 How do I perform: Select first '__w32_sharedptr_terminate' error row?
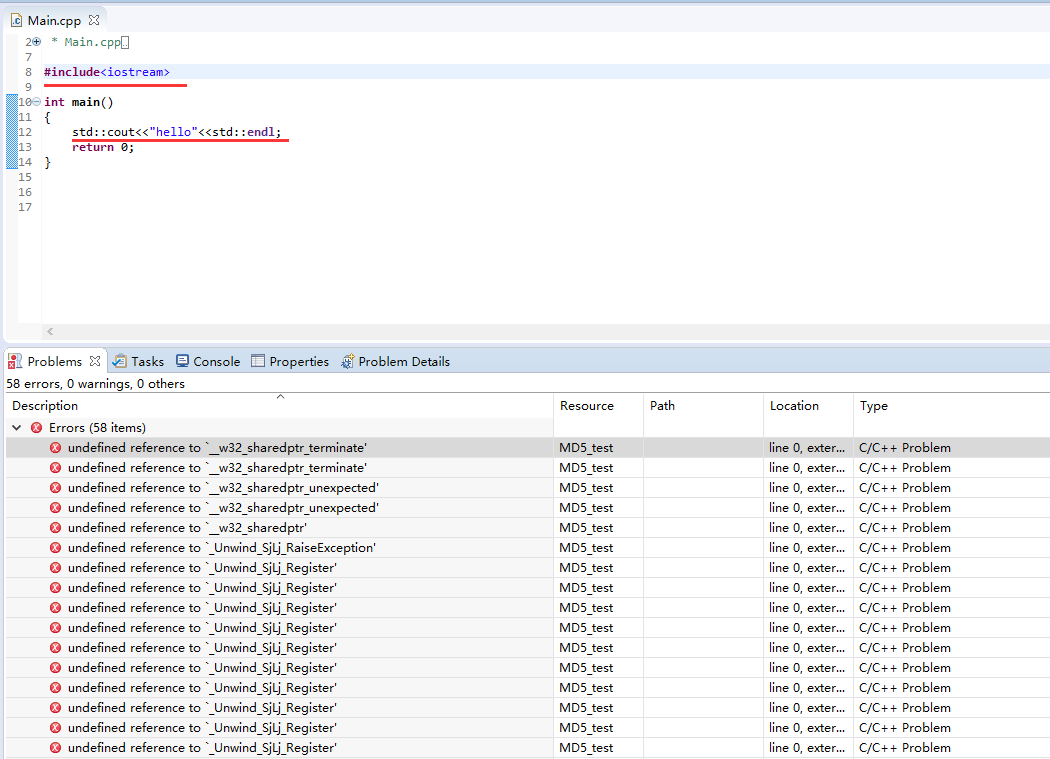(528, 447)
